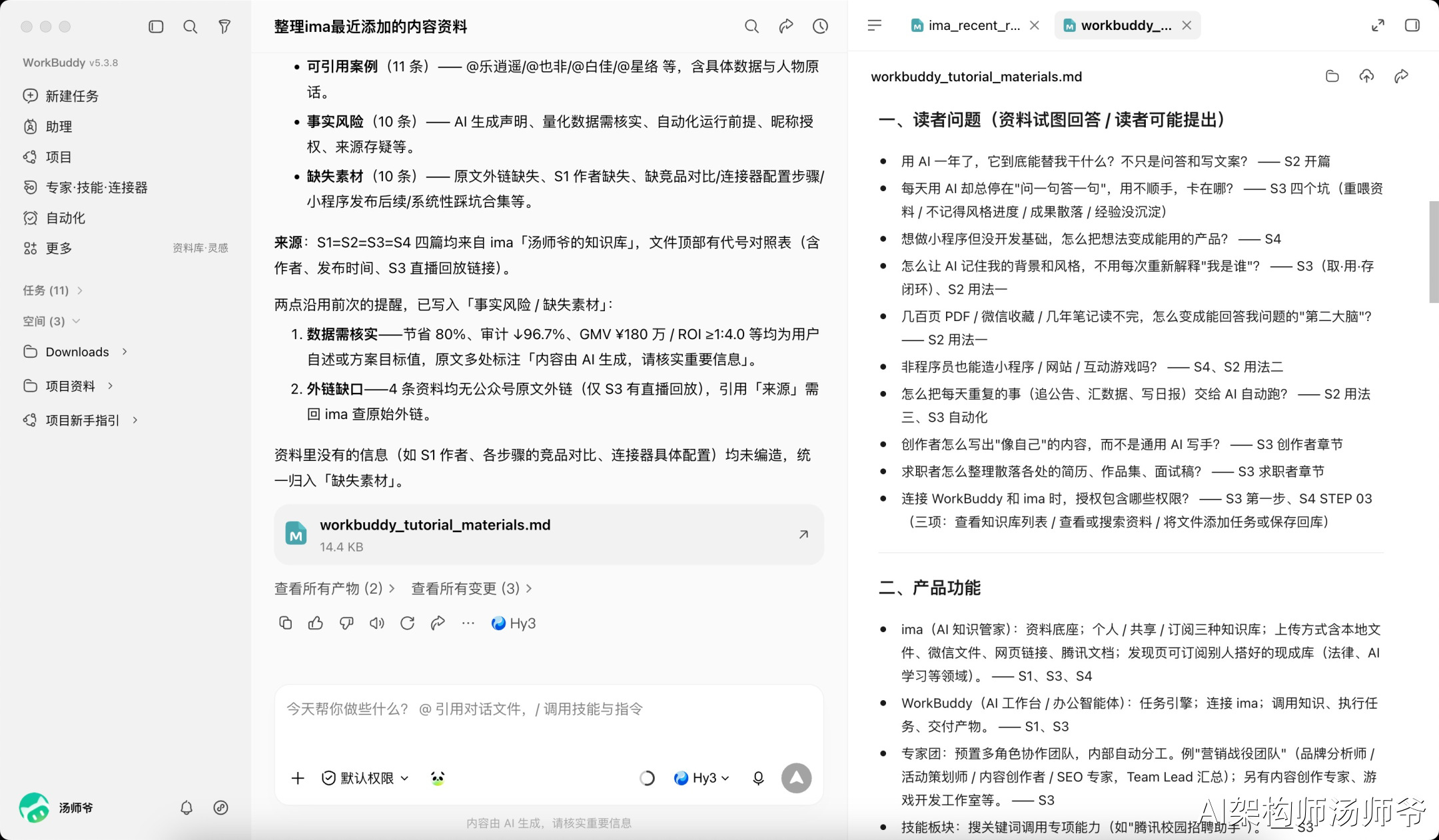Expand the 项目新手指引 chevron
Viewport: 1439px width, 840px height.
(x=135, y=420)
